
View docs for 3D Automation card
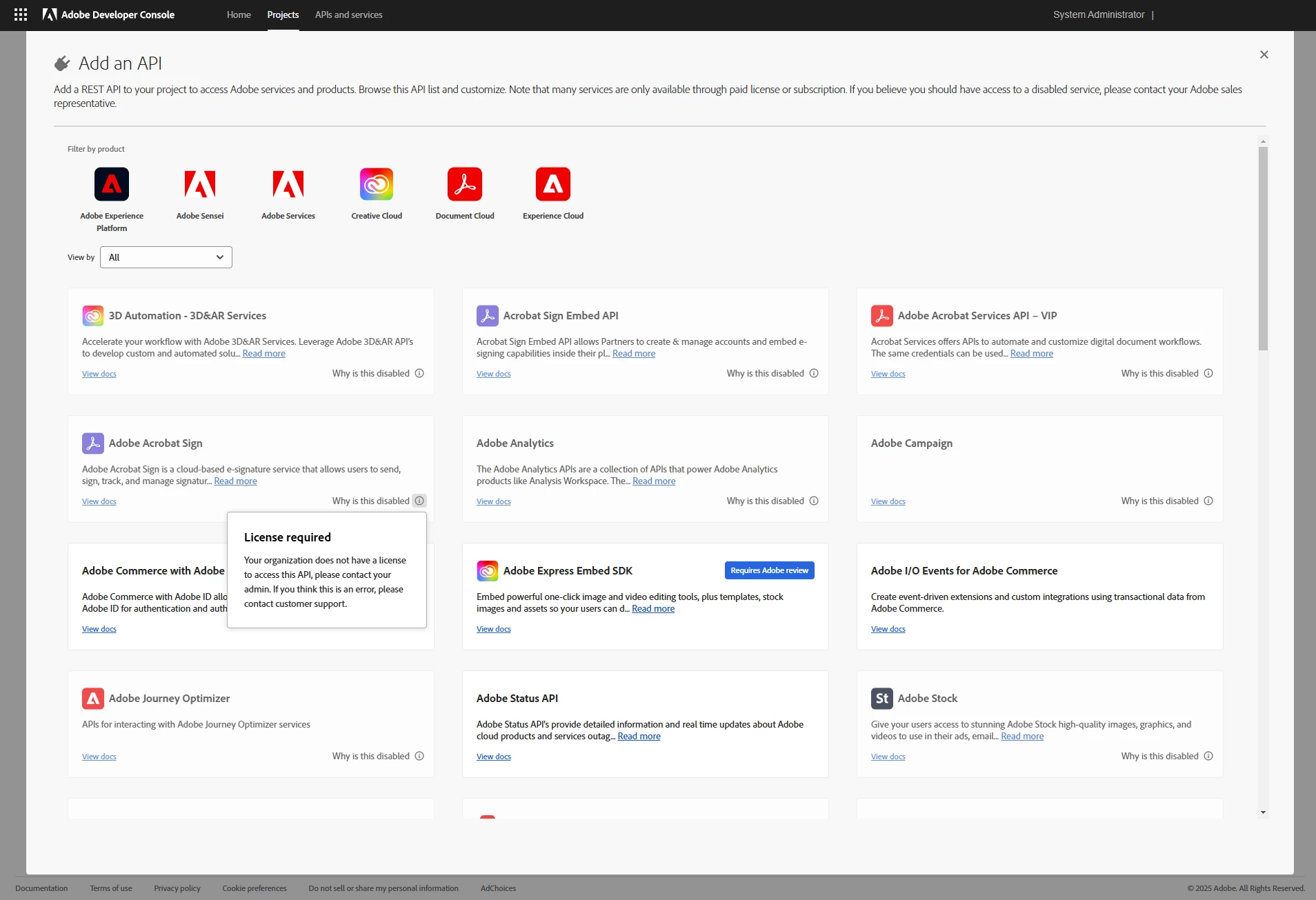(x=99, y=374)
